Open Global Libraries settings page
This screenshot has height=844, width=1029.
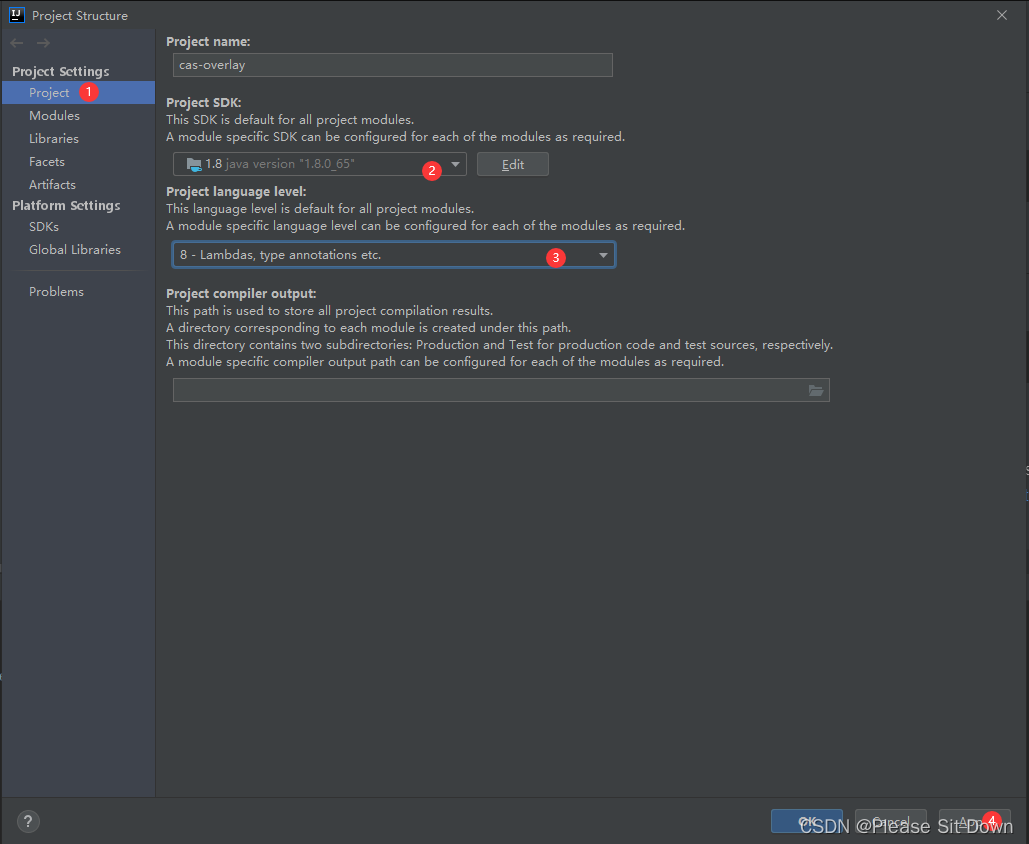pos(75,249)
